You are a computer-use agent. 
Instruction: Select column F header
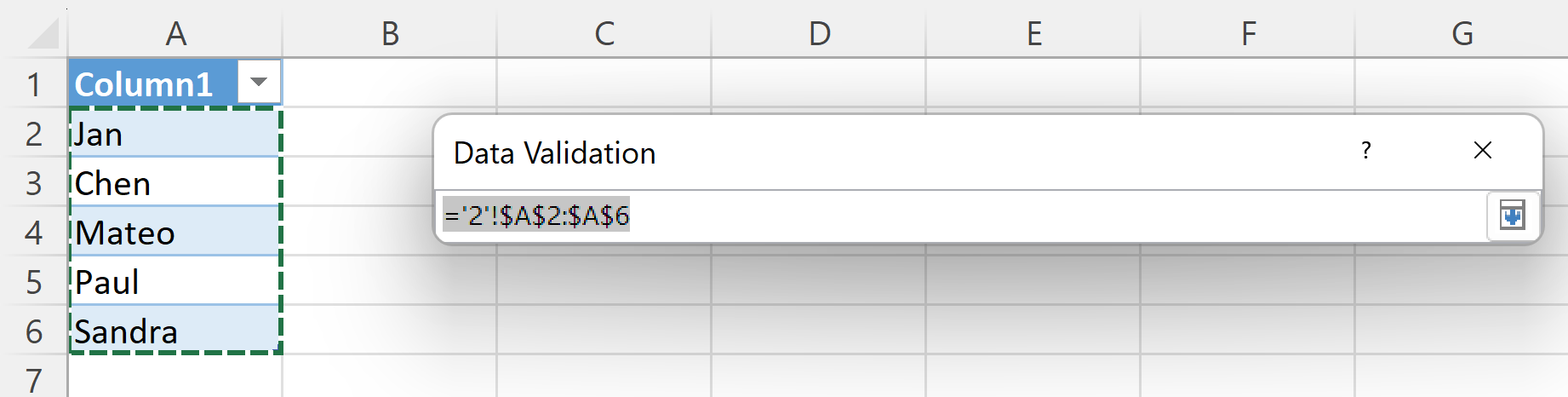click(1248, 33)
